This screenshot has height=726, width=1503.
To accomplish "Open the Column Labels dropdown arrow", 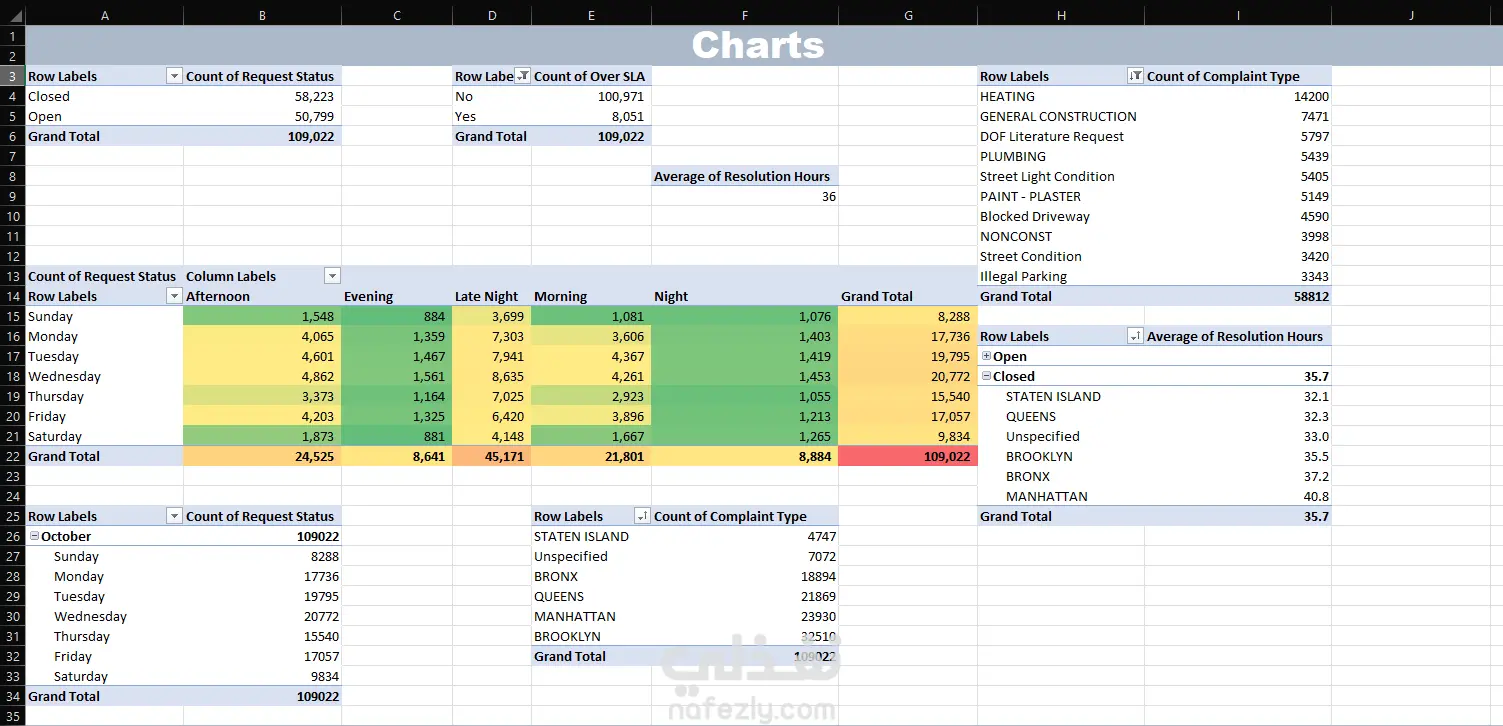I will [x=332, y=276].
